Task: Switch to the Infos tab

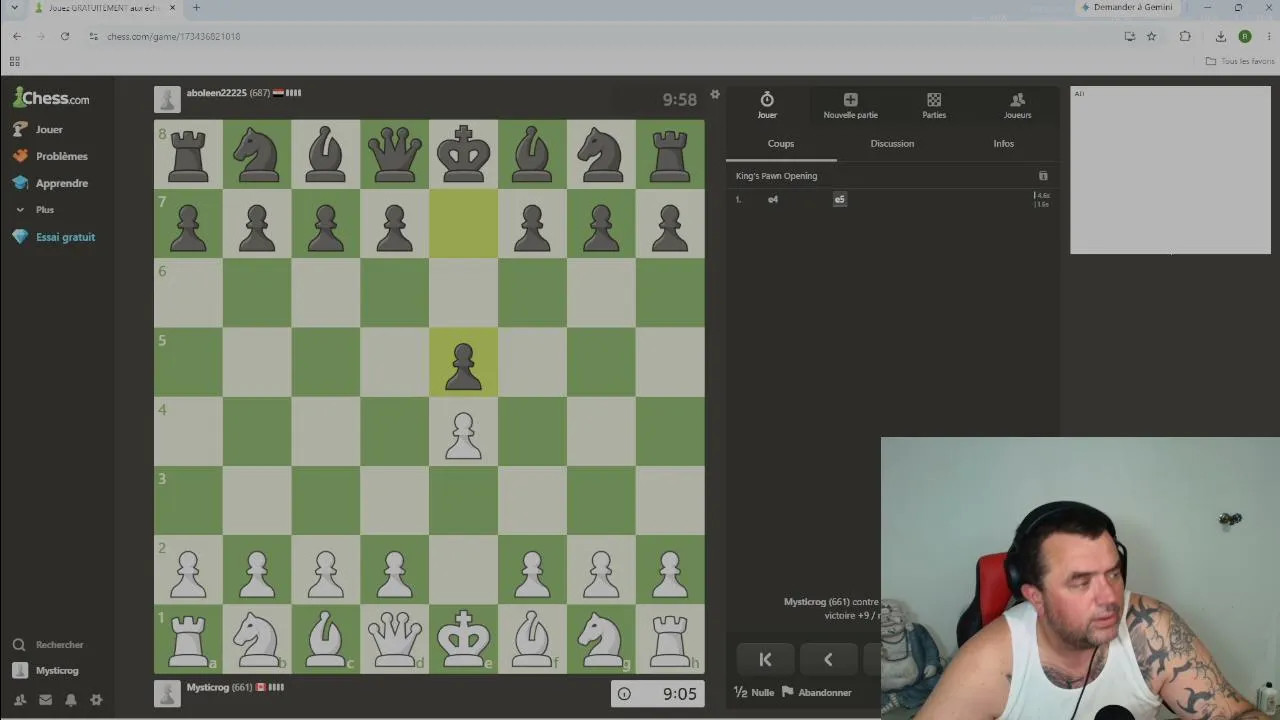Action: (1003, 144)
